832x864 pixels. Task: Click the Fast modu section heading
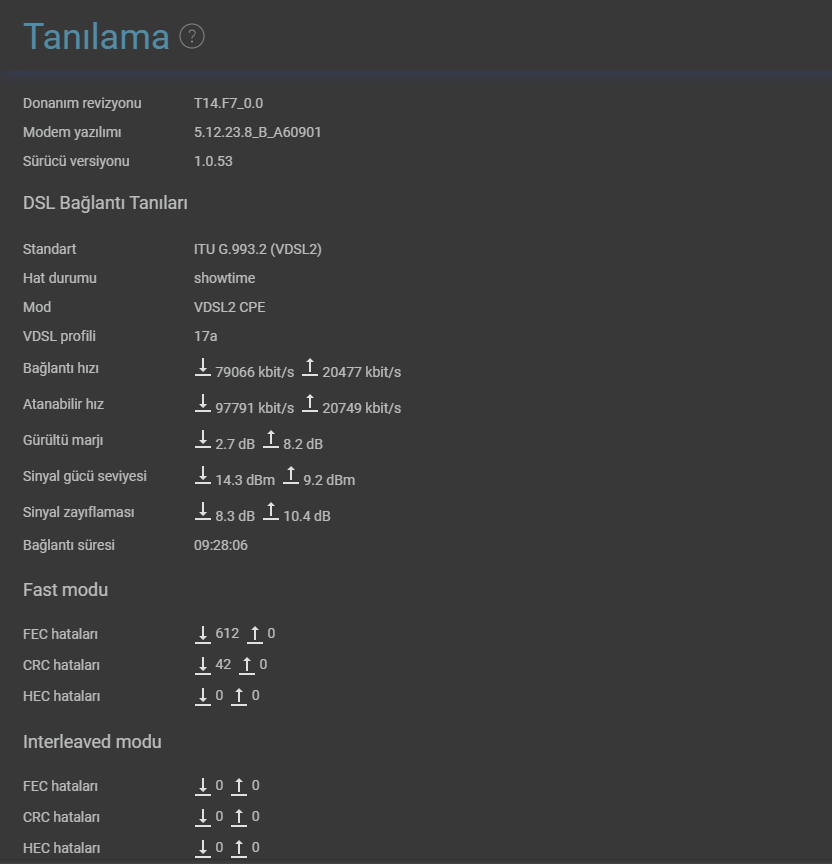65,590
